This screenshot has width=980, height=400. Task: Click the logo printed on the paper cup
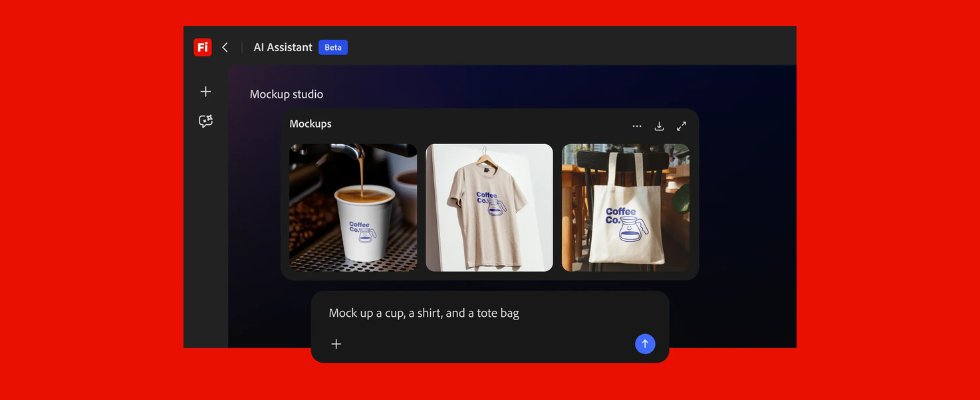click(x=364, y=233)
